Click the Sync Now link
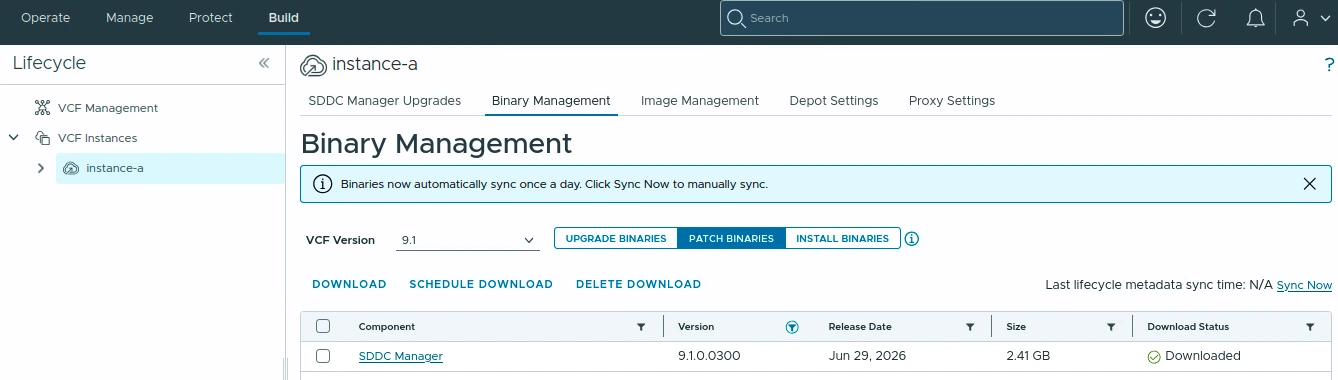Viewport: 1338px width, 380px height. [x=1304, y=286]
